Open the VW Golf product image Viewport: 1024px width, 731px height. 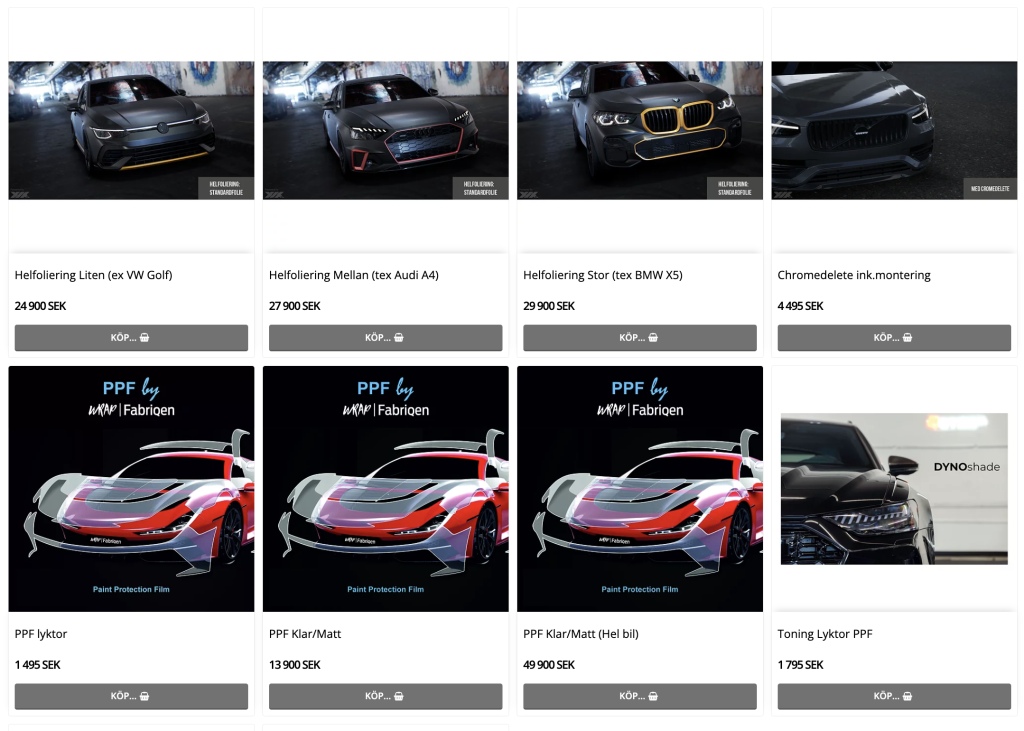[131, 131]
